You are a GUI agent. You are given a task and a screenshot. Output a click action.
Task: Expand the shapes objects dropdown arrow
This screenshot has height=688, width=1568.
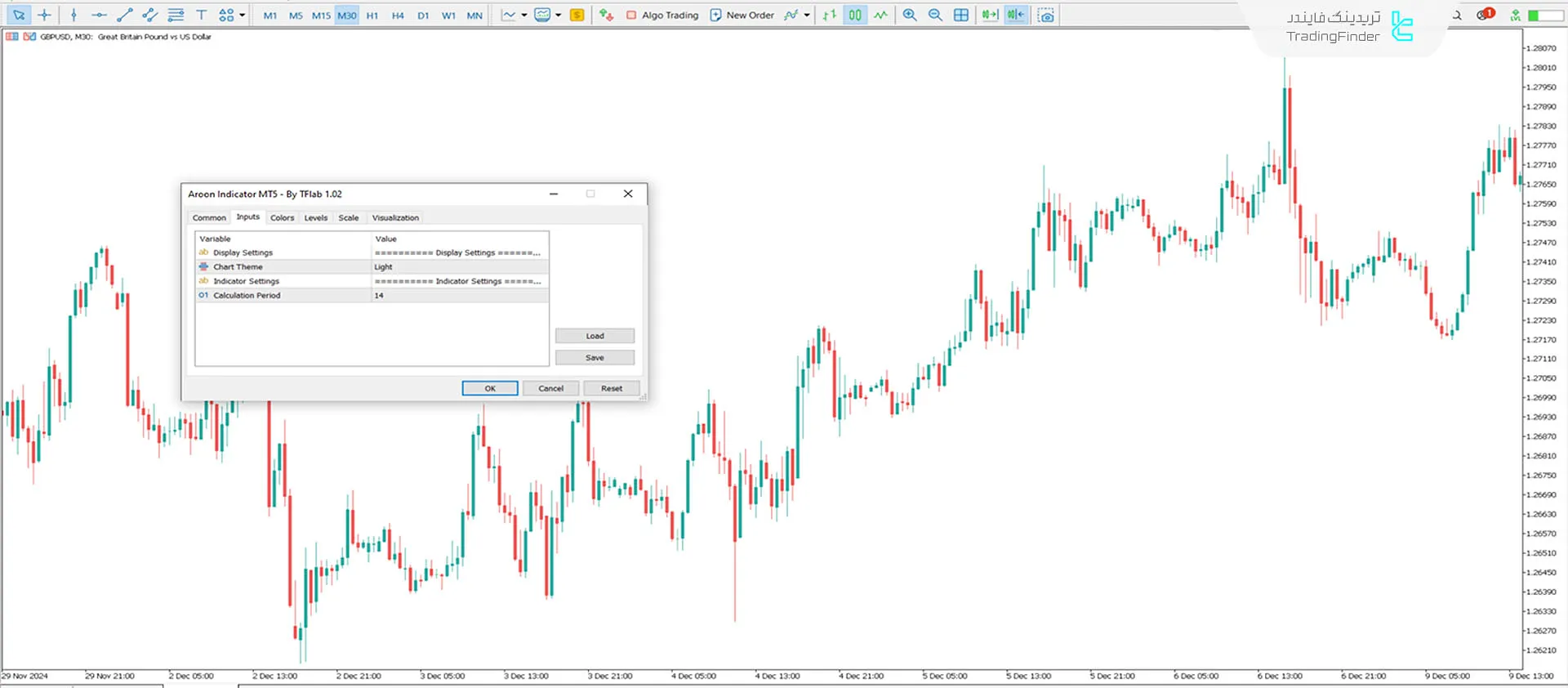[x=243, y=15]
